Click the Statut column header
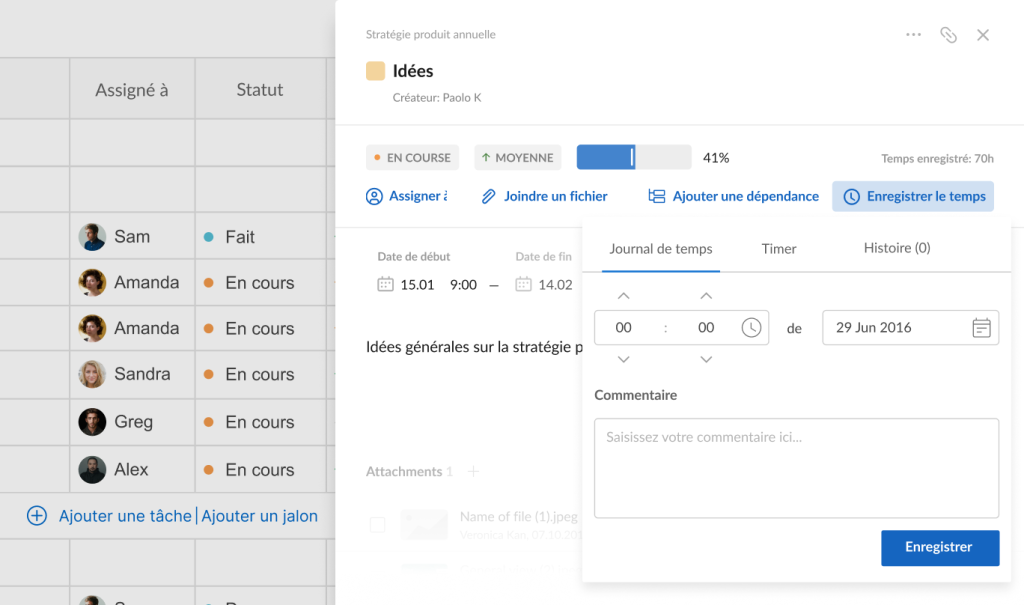Viewport: 1024px width, 605px height. [260, 90]
